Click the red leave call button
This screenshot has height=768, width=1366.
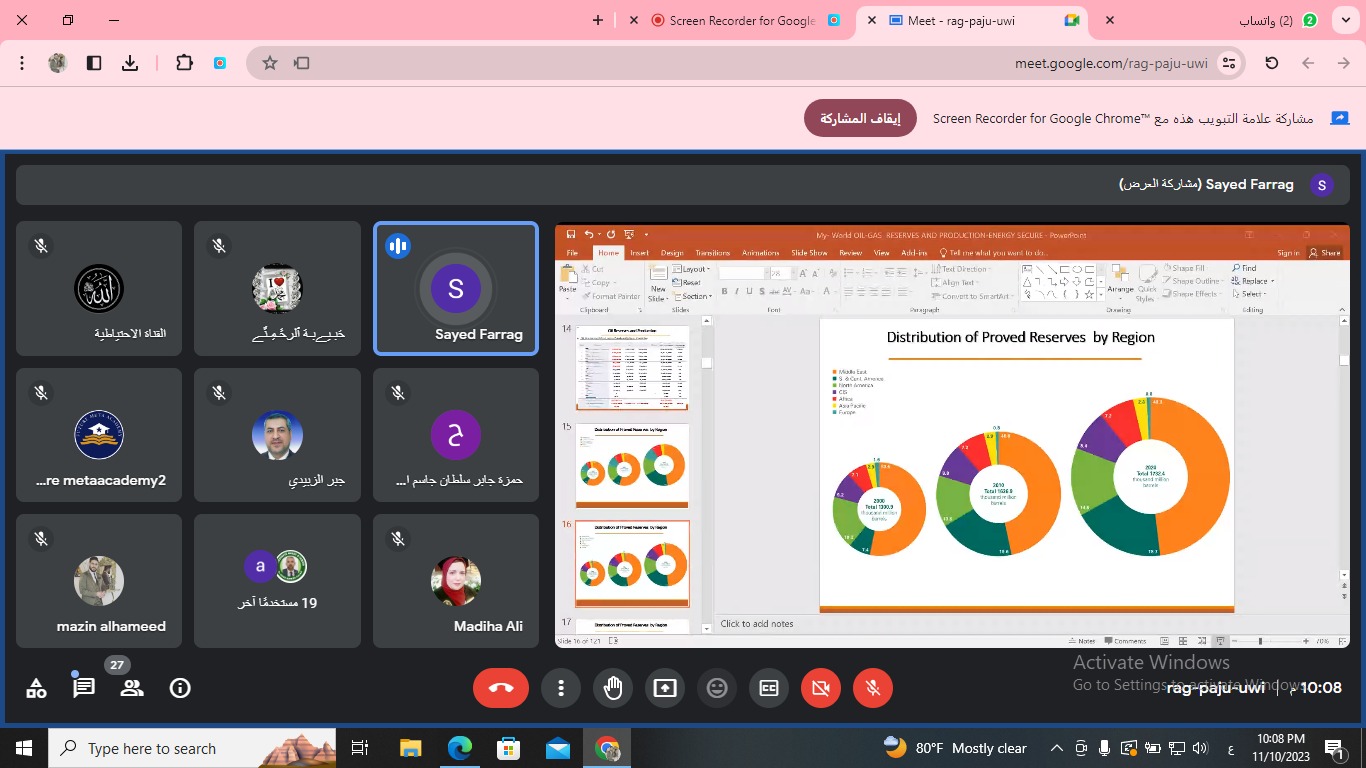tap(501, 688)
